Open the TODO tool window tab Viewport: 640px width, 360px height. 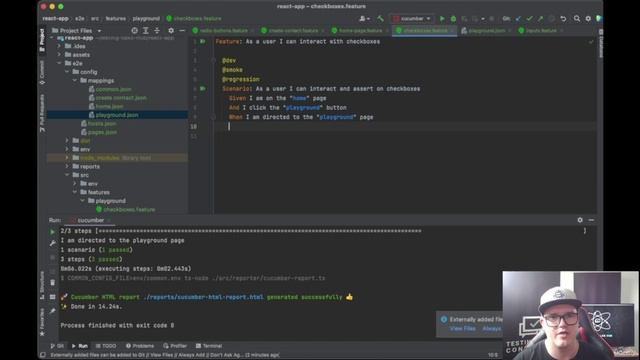click(106, 346)
